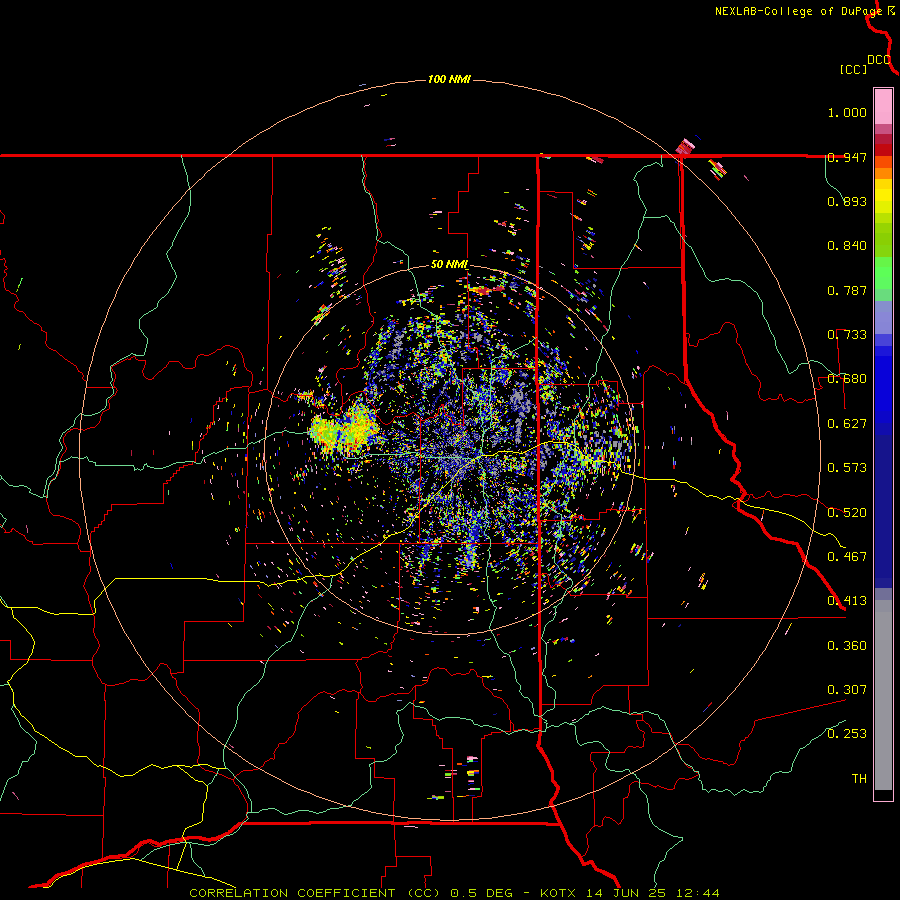The height and width of the screenshot is (900, 900).
Task: Click the 0.467 scale value
Action: coord(847,557)
